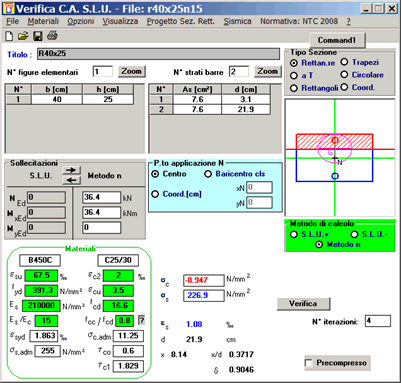Viewport: 402px width, 383px height.
Task: Click the C25/30 concrete material button
Action: (118, 260)
